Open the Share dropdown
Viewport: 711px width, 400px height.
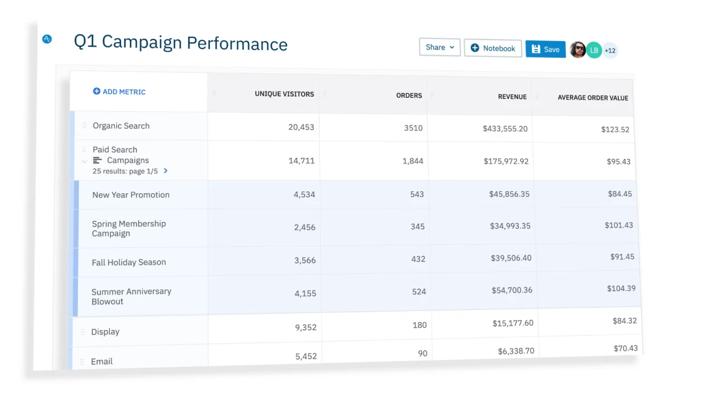[x=439, y=47]
